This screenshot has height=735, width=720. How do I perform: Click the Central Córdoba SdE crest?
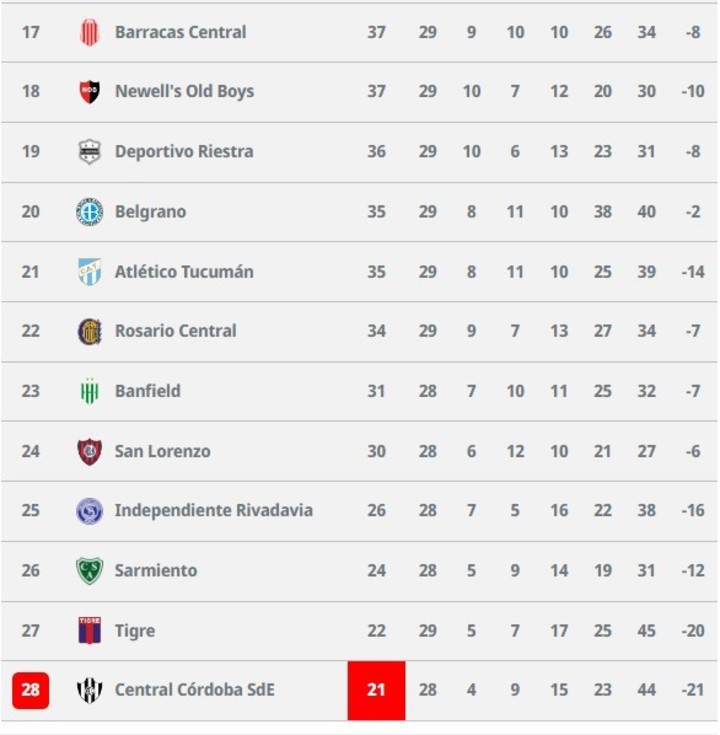click(x=89, y=690)
